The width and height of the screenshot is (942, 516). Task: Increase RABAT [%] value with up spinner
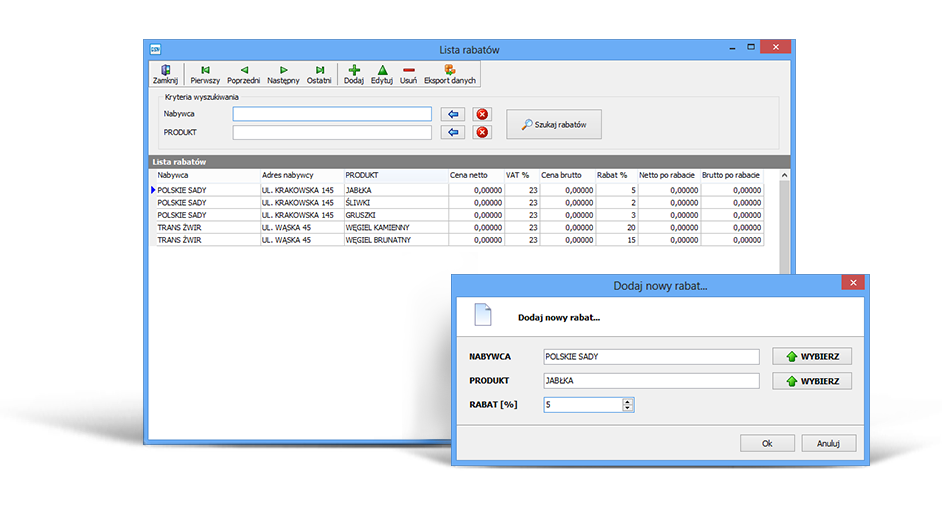[627, 401]
